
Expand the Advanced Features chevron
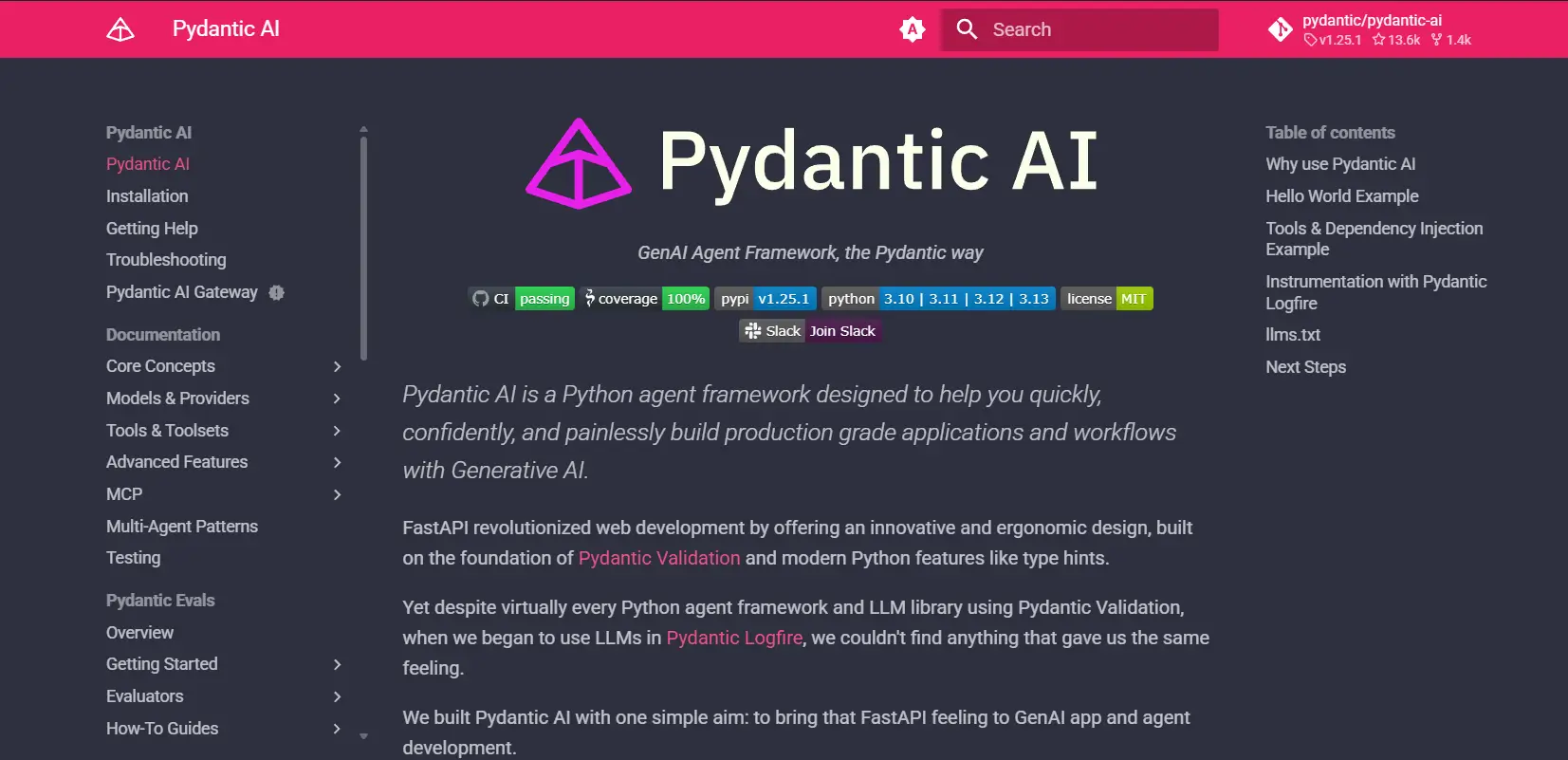pyautogui.click(x=337, y=462)
